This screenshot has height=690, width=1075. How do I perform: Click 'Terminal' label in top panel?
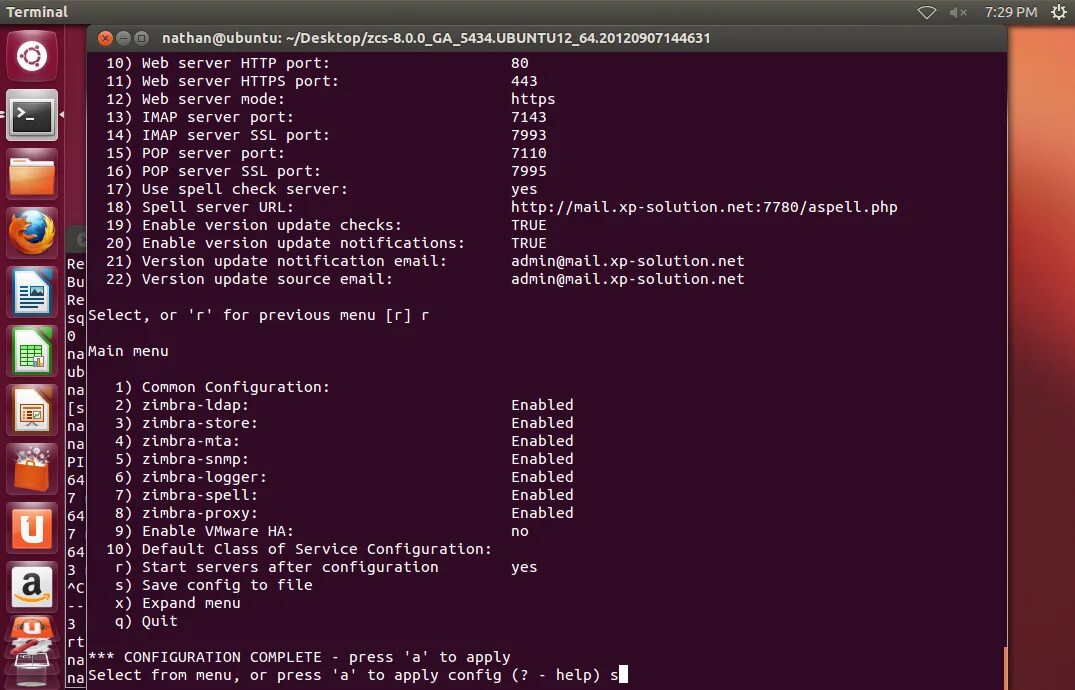pyautogui.click(x=37, y=12)
